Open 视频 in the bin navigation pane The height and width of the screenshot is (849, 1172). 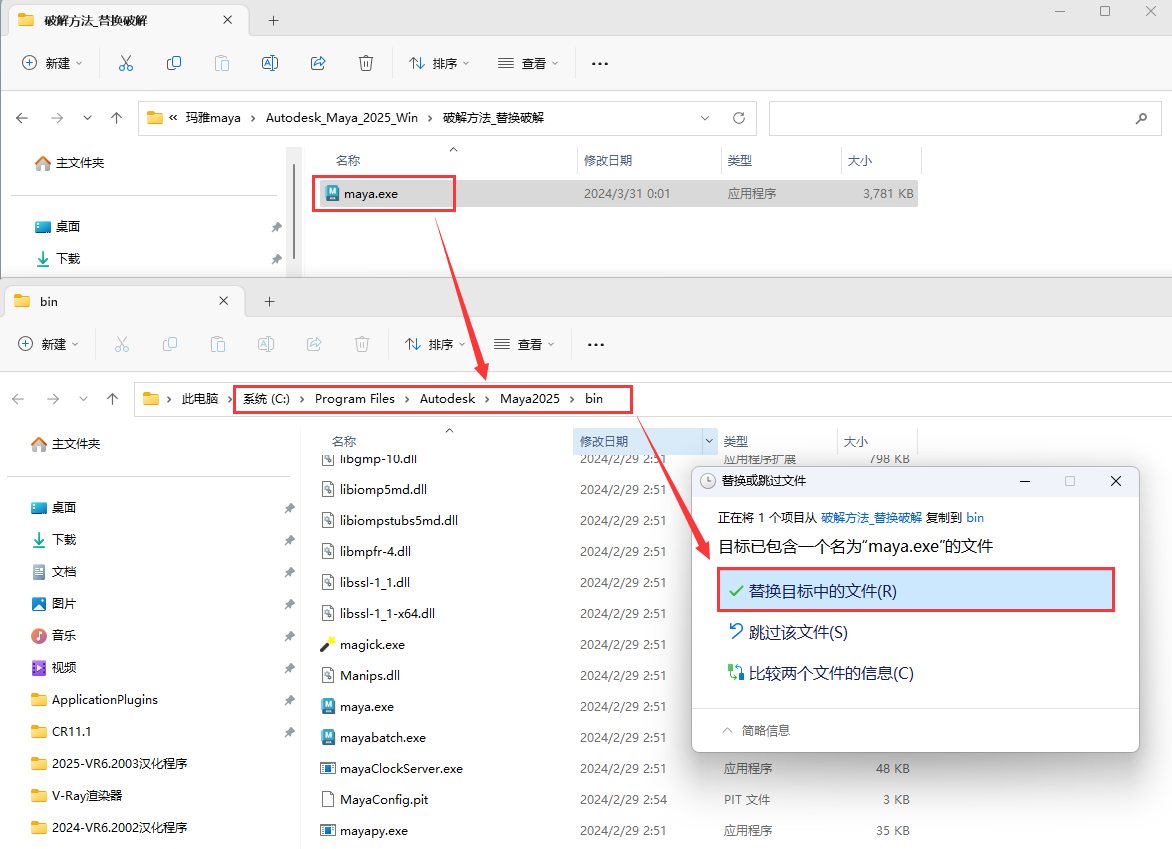point(55,668)
